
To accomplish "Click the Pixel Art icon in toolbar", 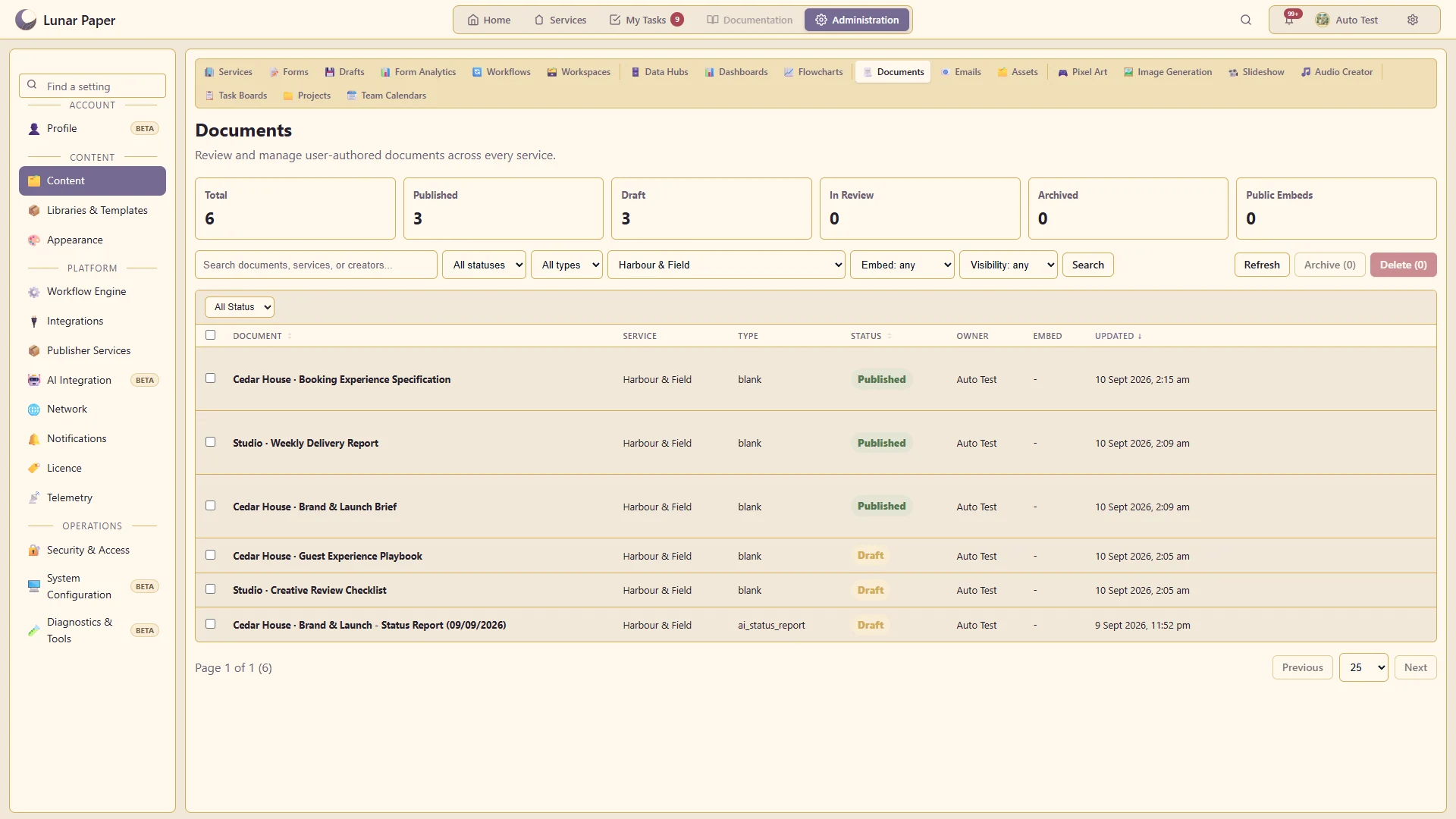I will pyautogui.click(x=1063, y=72).
